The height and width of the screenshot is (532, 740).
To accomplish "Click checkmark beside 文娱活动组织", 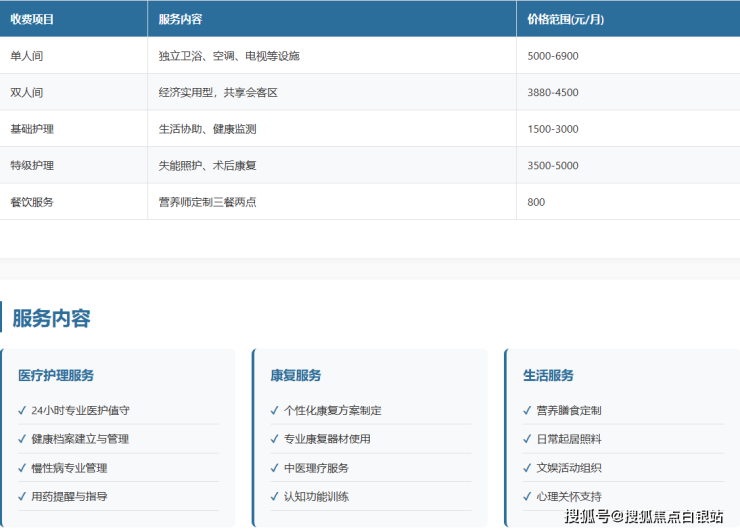I will click(x=527, y=468).
